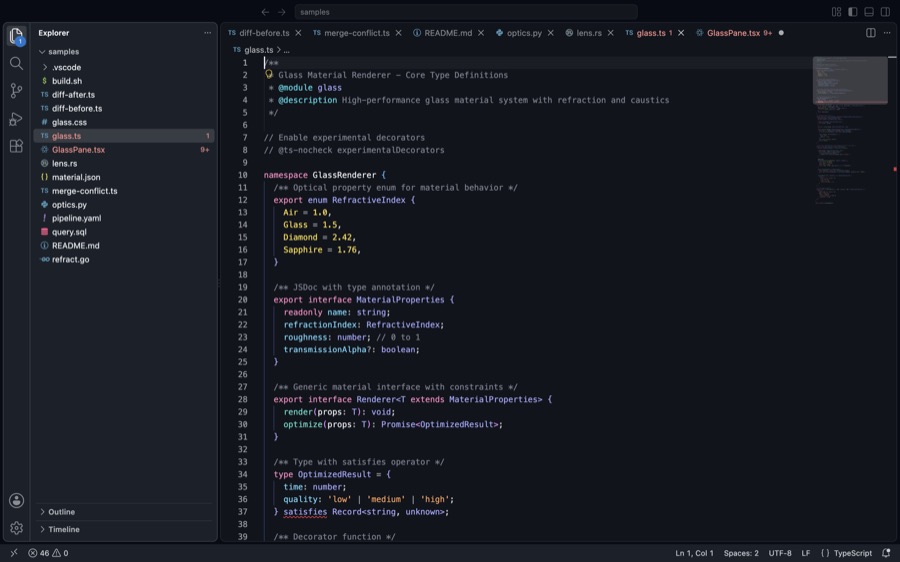This screenshot has height=562, width=900.
Task: Open lens.rs in the Explorer
Action: click(x=125, y=164)
